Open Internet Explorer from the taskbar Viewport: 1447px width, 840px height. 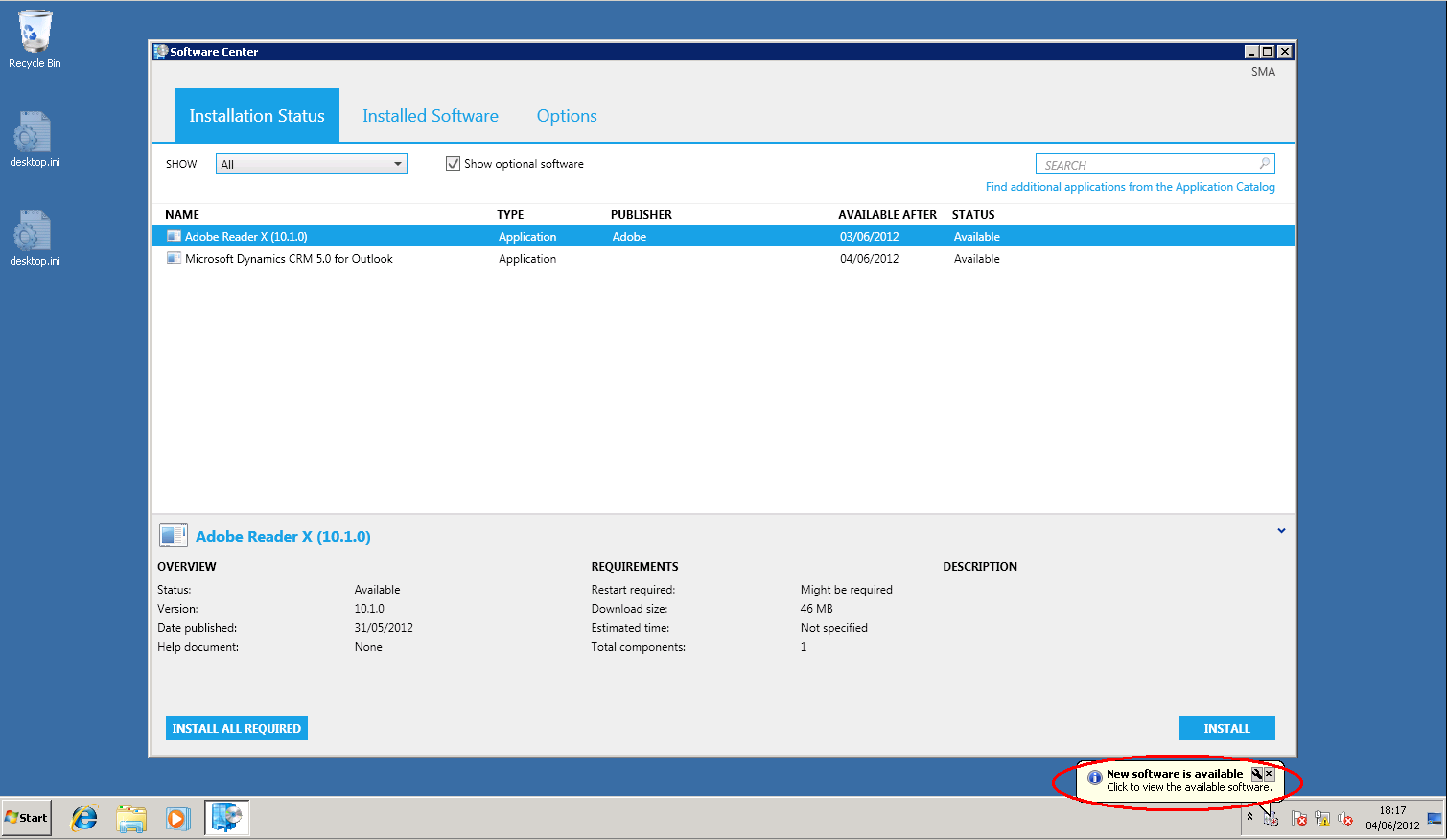[x=84, y=818]
